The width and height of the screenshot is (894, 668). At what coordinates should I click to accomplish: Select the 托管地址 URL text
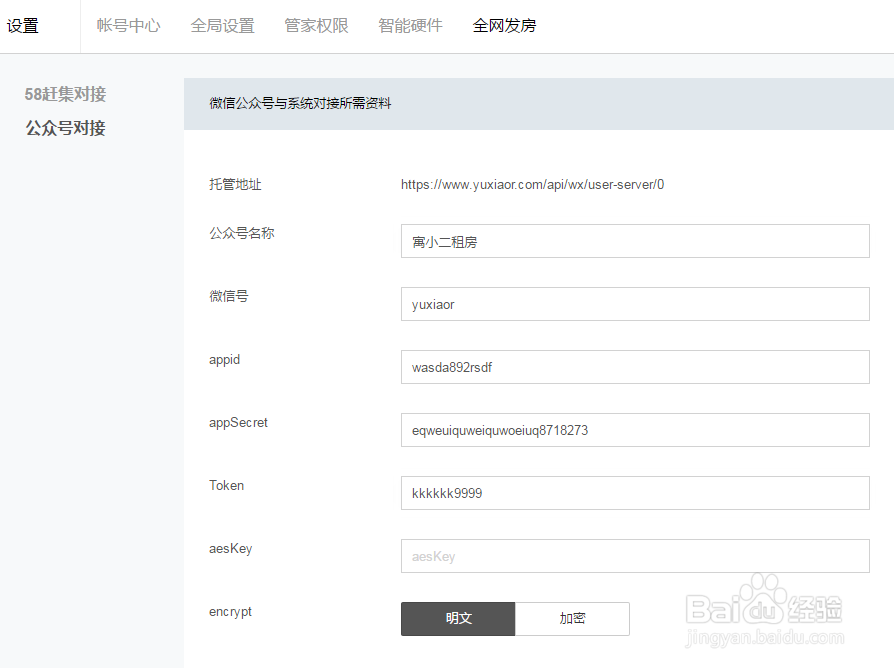point(531,184)
